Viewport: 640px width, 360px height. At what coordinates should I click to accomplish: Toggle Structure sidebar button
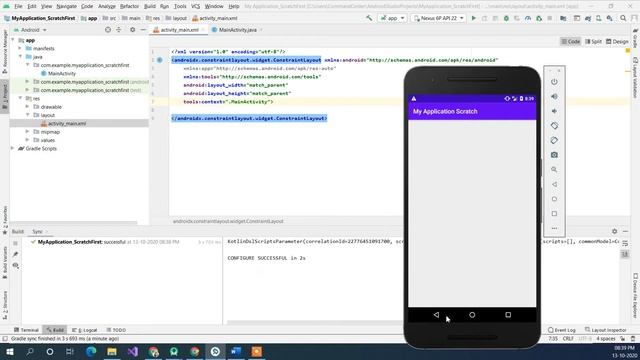click(5, 305)
